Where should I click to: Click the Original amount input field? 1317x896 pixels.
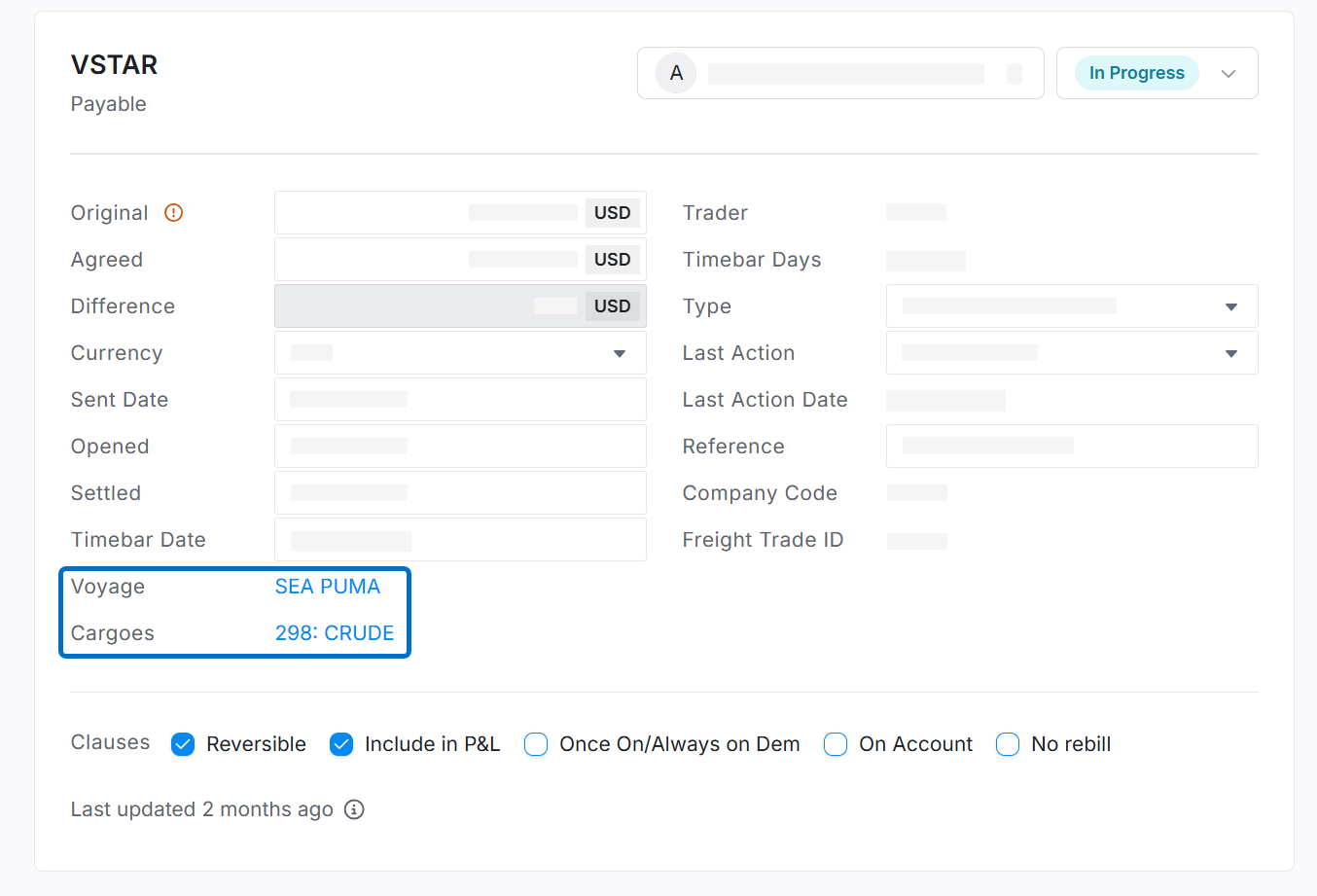click(x=428, y=213)
